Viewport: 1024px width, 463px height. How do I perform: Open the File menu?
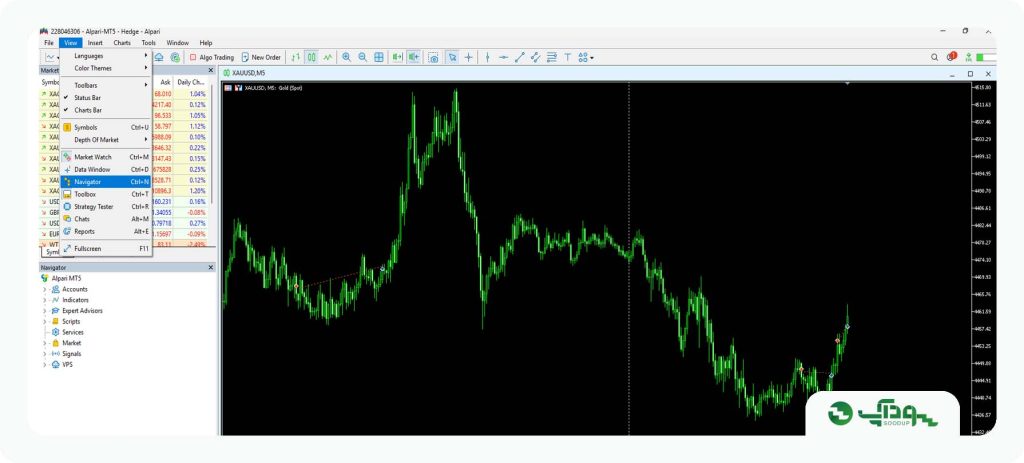point(49,42)
